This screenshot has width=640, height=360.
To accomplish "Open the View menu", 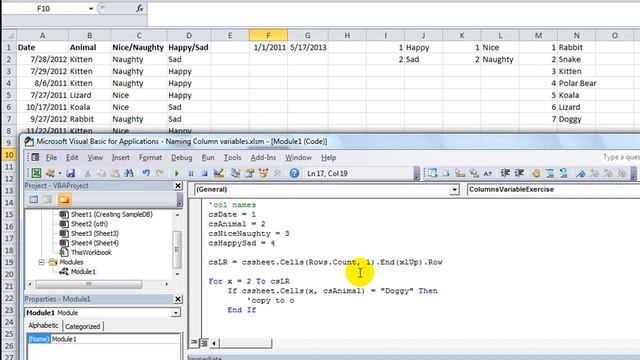I will 95,158.
